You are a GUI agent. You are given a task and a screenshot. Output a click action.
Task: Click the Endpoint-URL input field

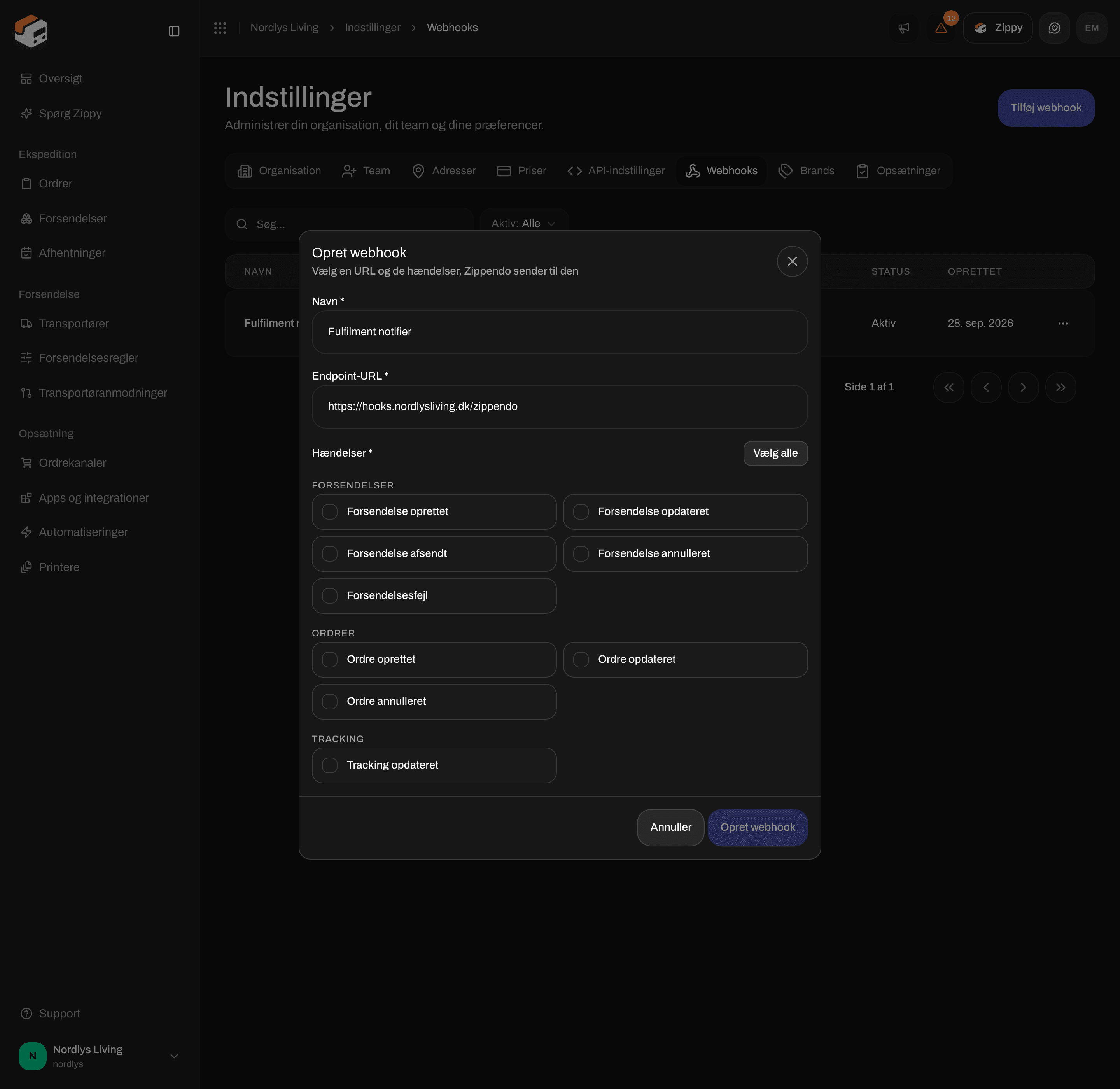click(560, 407)
